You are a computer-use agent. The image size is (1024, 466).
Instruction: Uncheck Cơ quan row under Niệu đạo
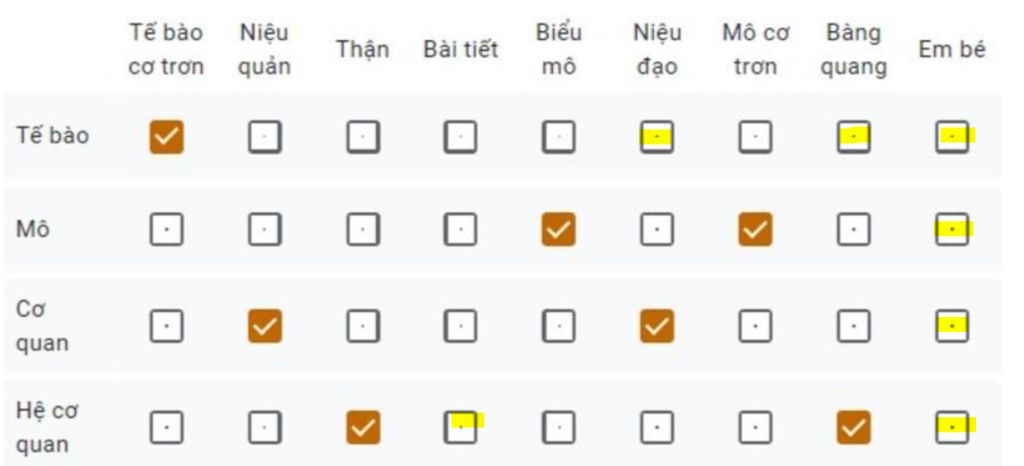click(x=657, y=326)
